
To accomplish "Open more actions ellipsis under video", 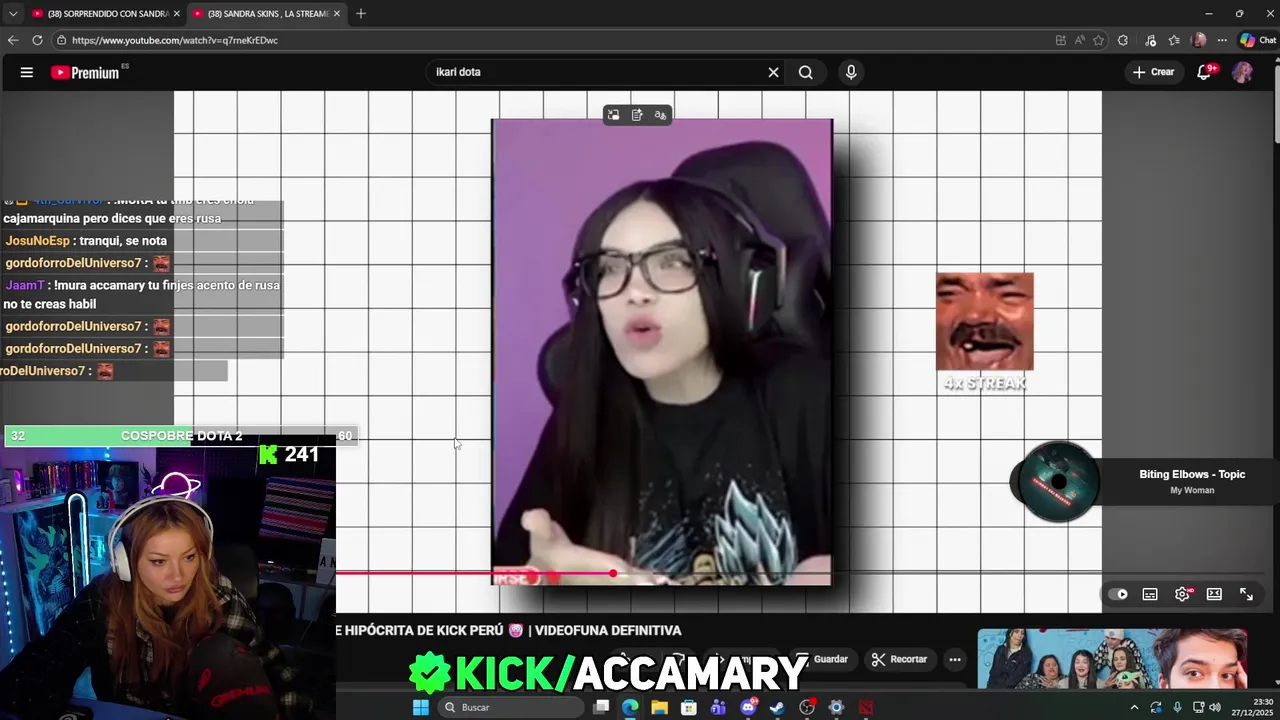I will 955,659.
